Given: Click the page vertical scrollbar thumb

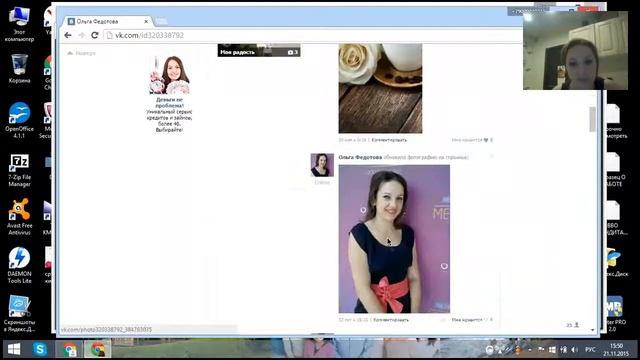Looking at the screenshot, I should click(x=592, y=119).
